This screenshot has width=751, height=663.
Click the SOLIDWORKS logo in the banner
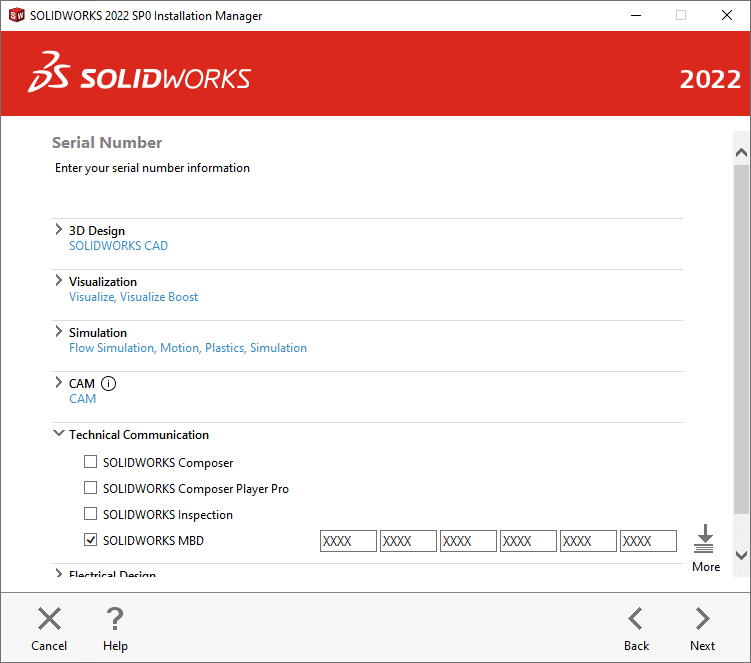click(x=139, y=77)
